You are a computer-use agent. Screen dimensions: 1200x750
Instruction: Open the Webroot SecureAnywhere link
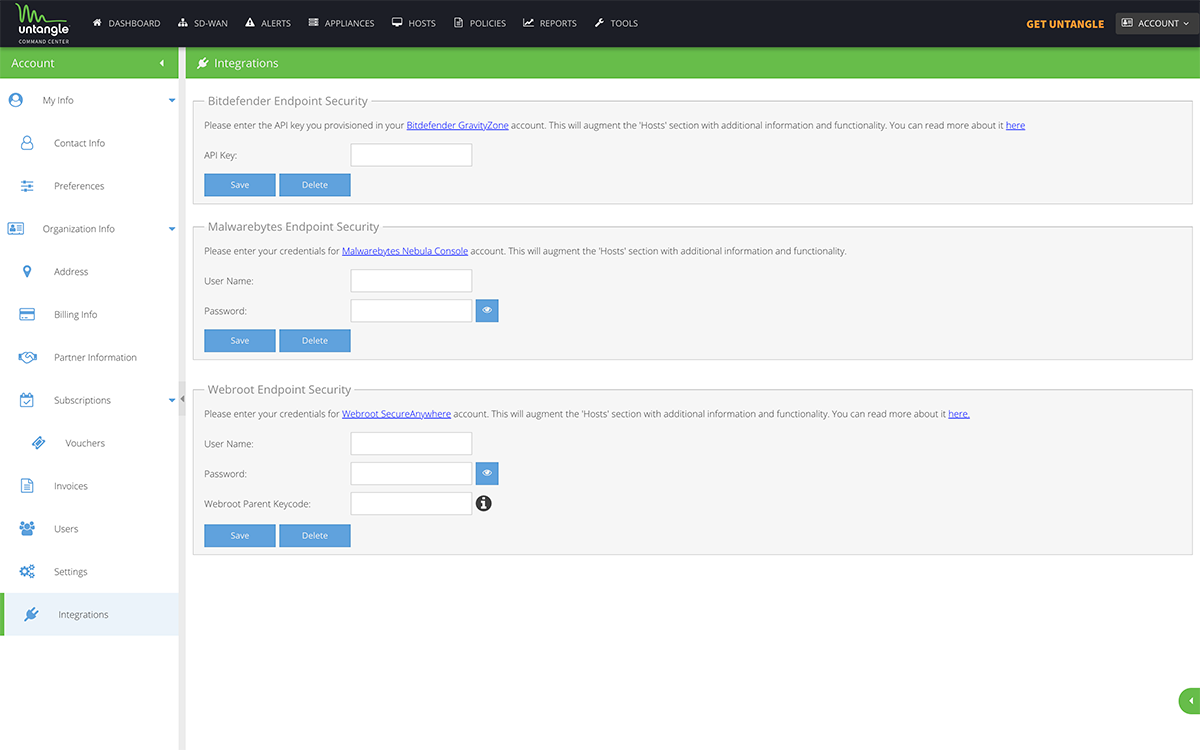[x=397, y=414]
